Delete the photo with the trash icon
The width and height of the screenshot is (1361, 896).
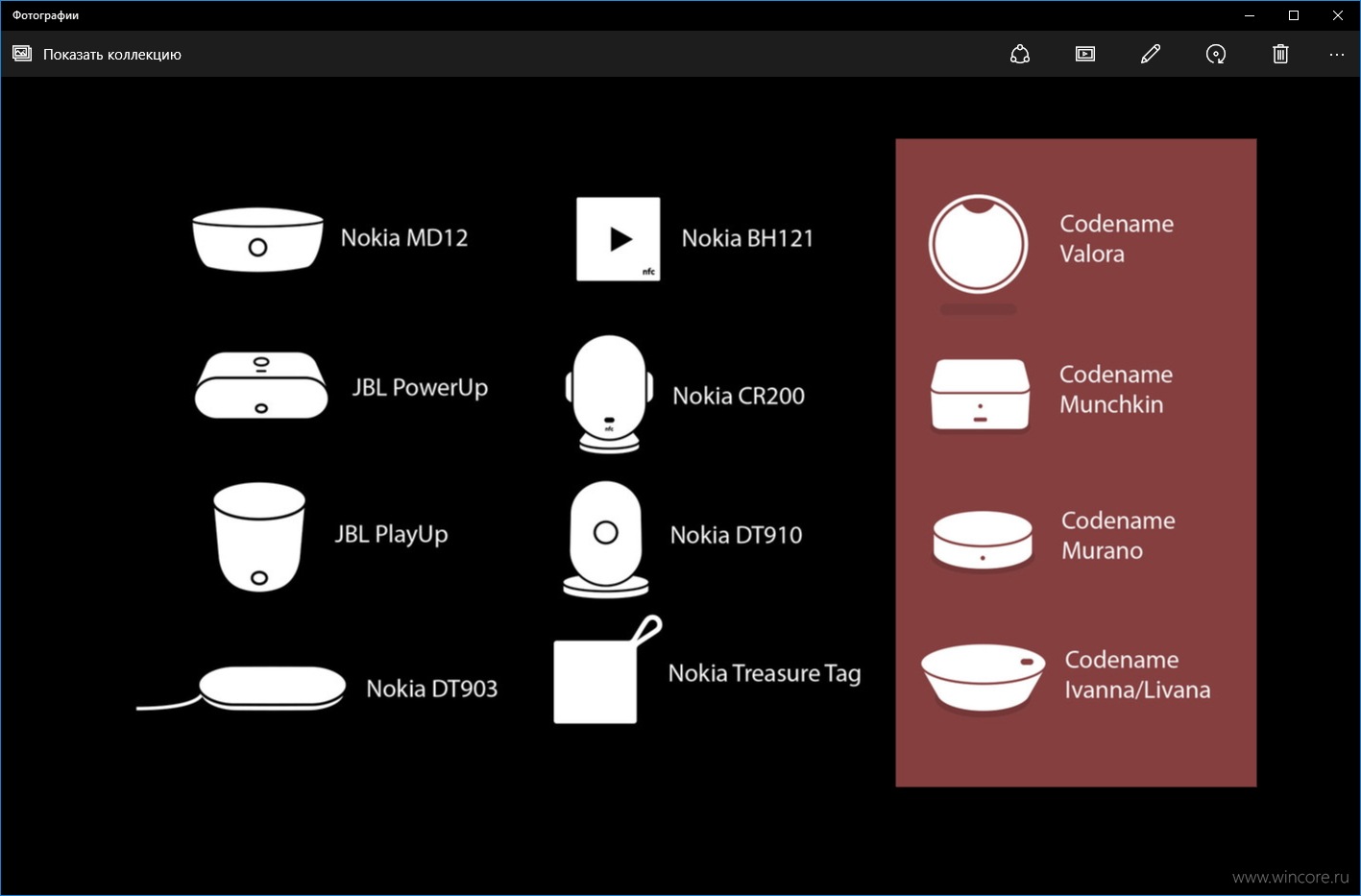[x=1280, y=54]
